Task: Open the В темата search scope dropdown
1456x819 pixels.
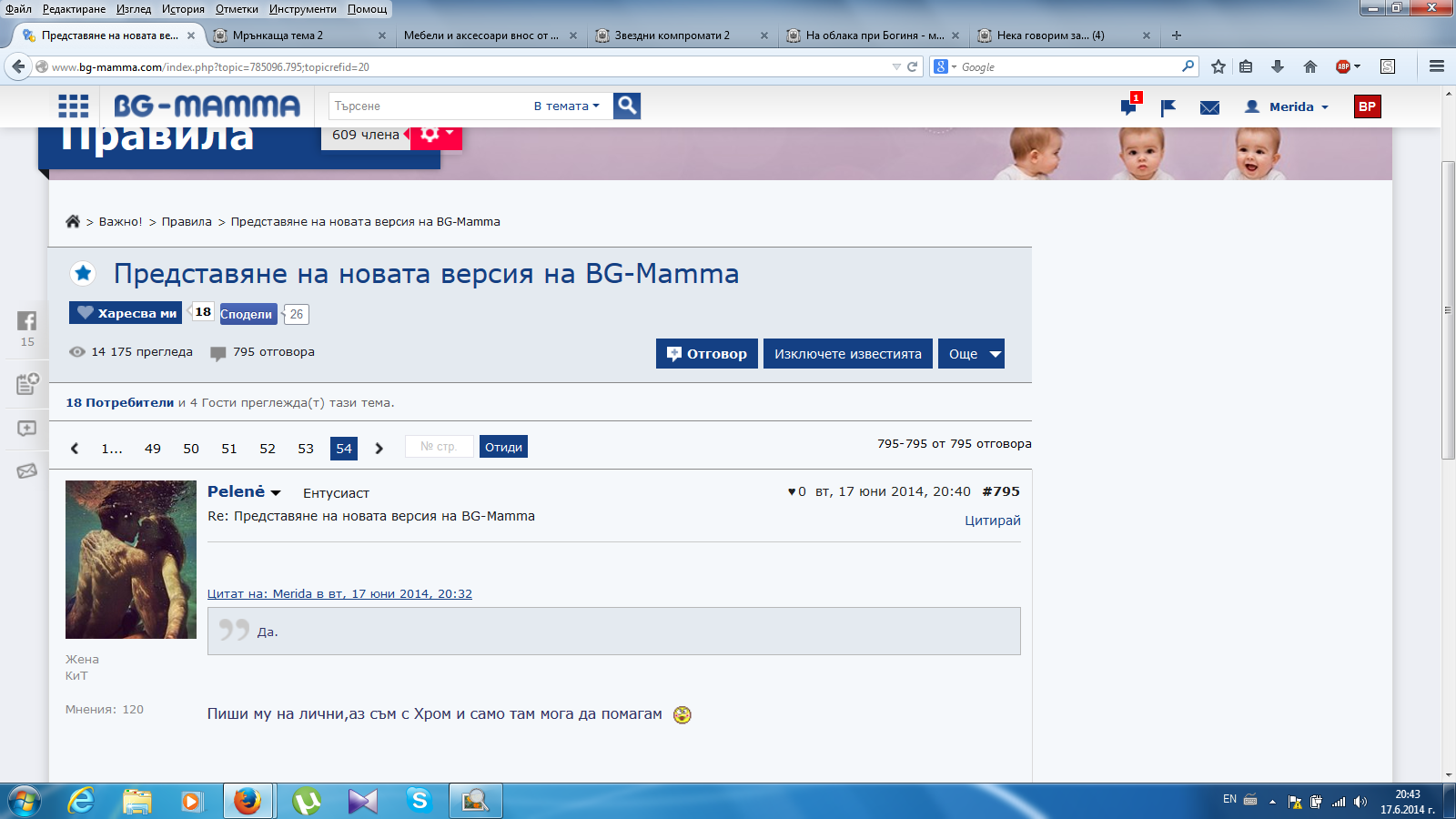Action: [x=566, y=106]
